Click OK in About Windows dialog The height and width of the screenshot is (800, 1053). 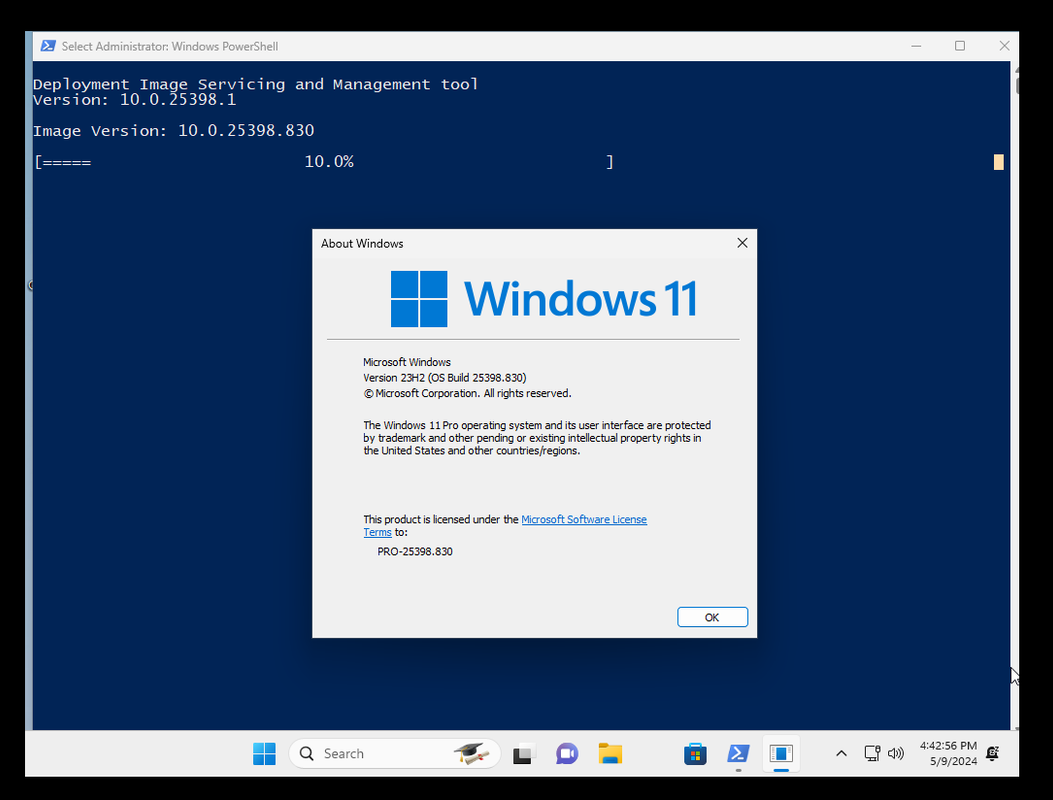pyautogui.click(x=712, y=617)
